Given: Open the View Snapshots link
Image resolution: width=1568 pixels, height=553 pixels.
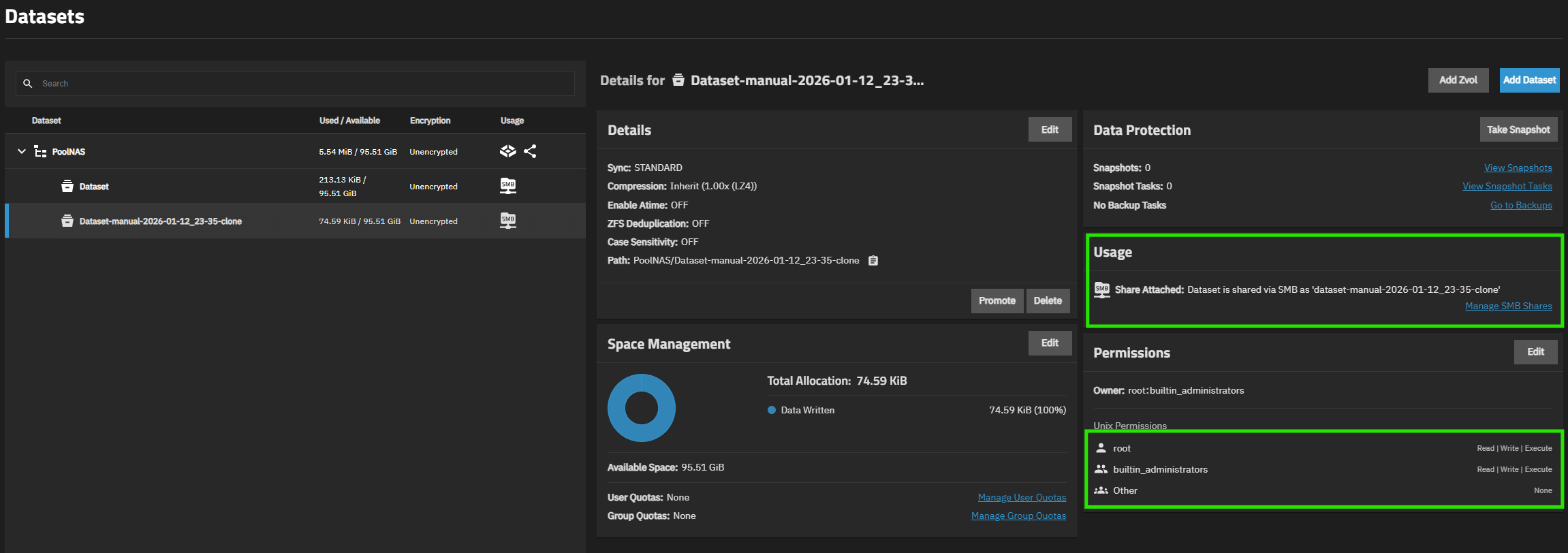Looking at the screenshot, I should click(x=1518, y=168).
